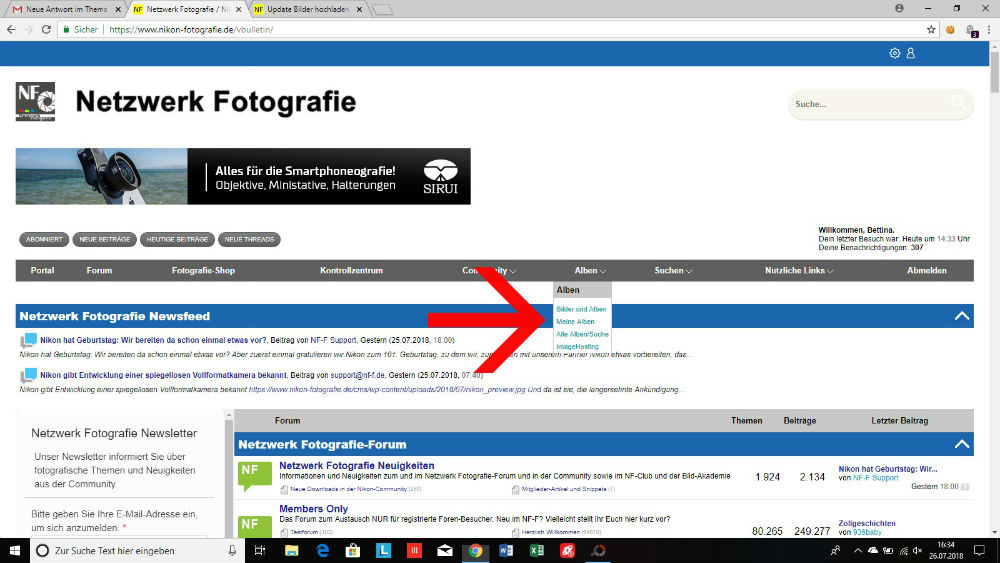Go to Forum in the navigation bar
The image size is (1000, 563).
(99, 270)
